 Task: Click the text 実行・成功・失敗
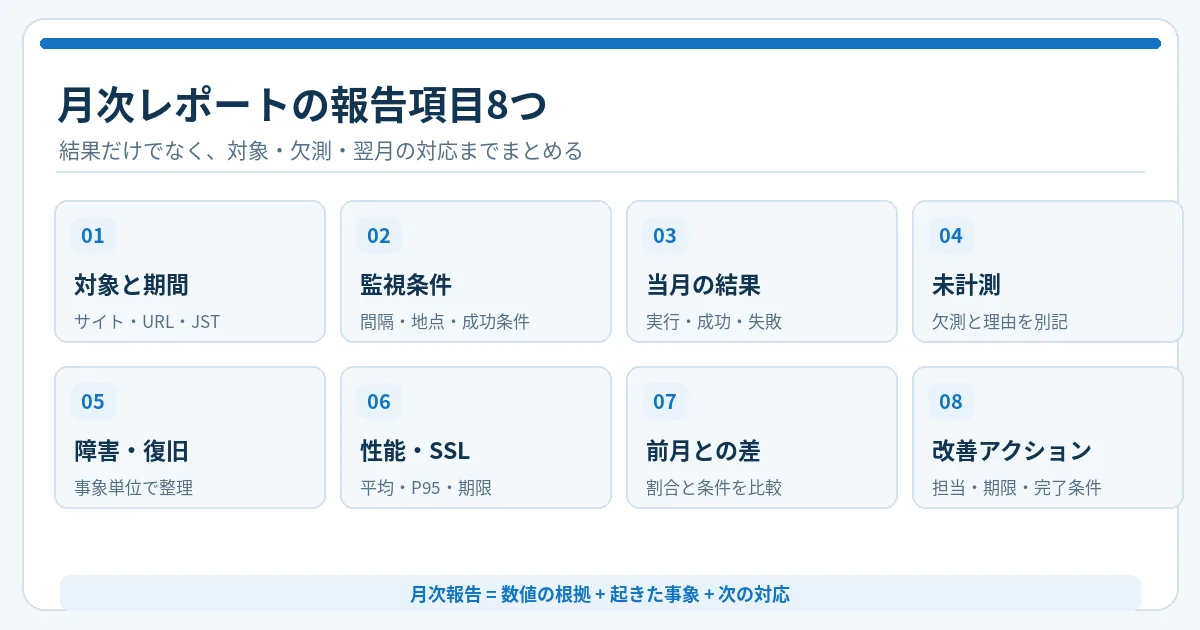(714, 322)
